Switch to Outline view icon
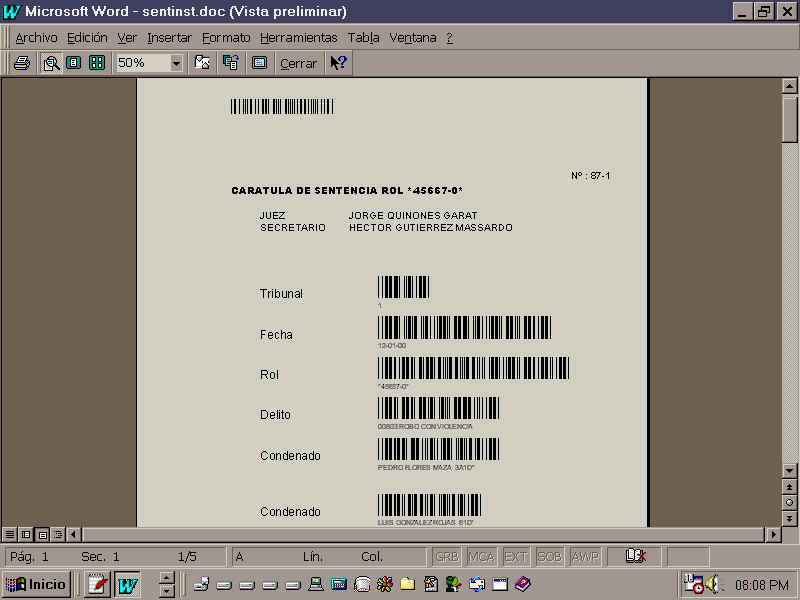This screenshot has width=800, height=600. [x=58, y=534]
